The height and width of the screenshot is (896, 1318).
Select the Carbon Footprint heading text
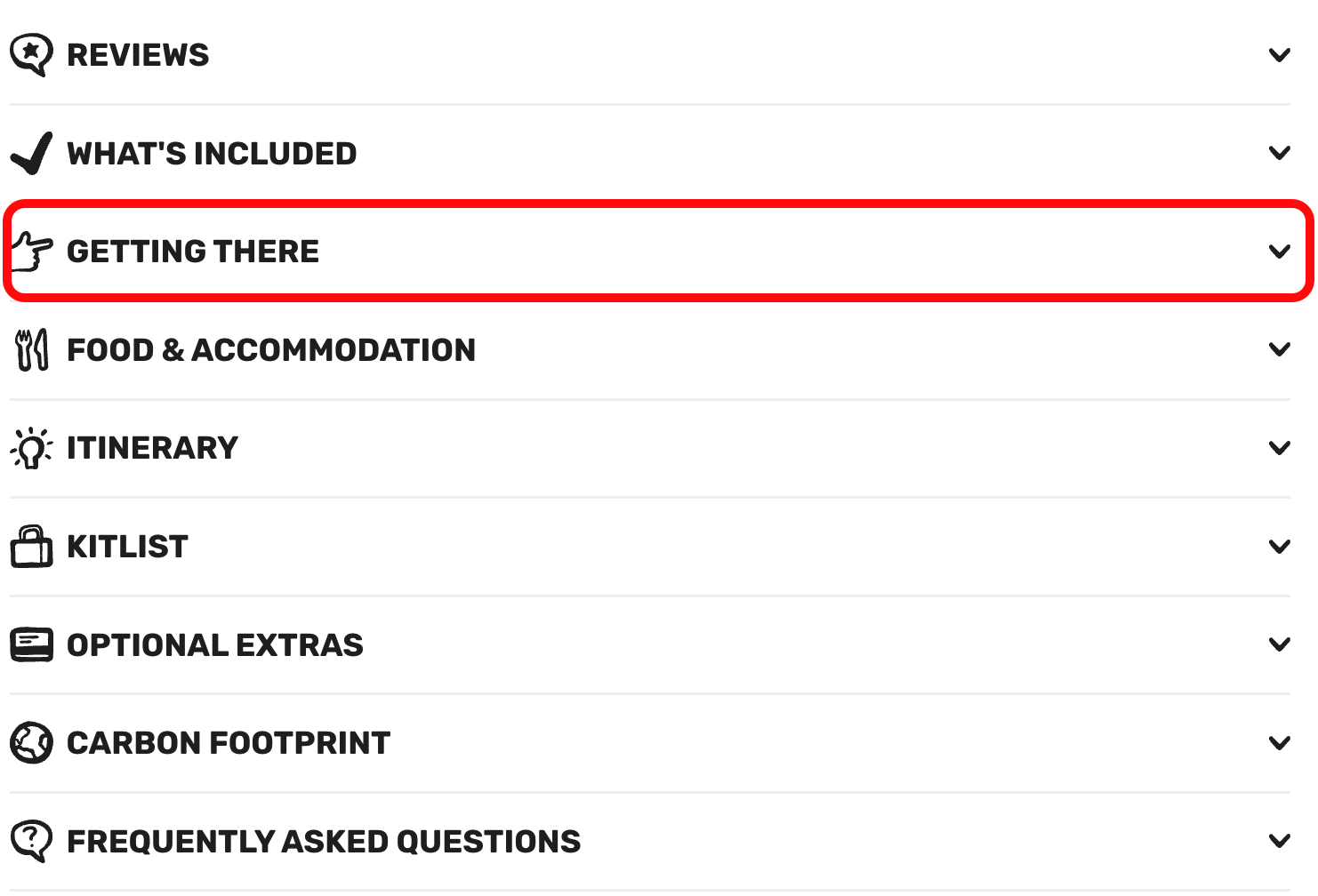(x=229, y=742)
